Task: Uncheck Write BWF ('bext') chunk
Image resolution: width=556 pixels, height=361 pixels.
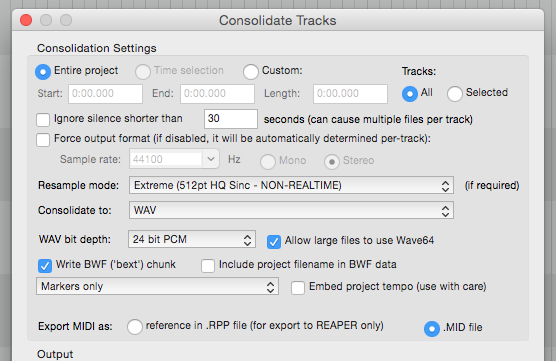Action: tap(45, 266)
